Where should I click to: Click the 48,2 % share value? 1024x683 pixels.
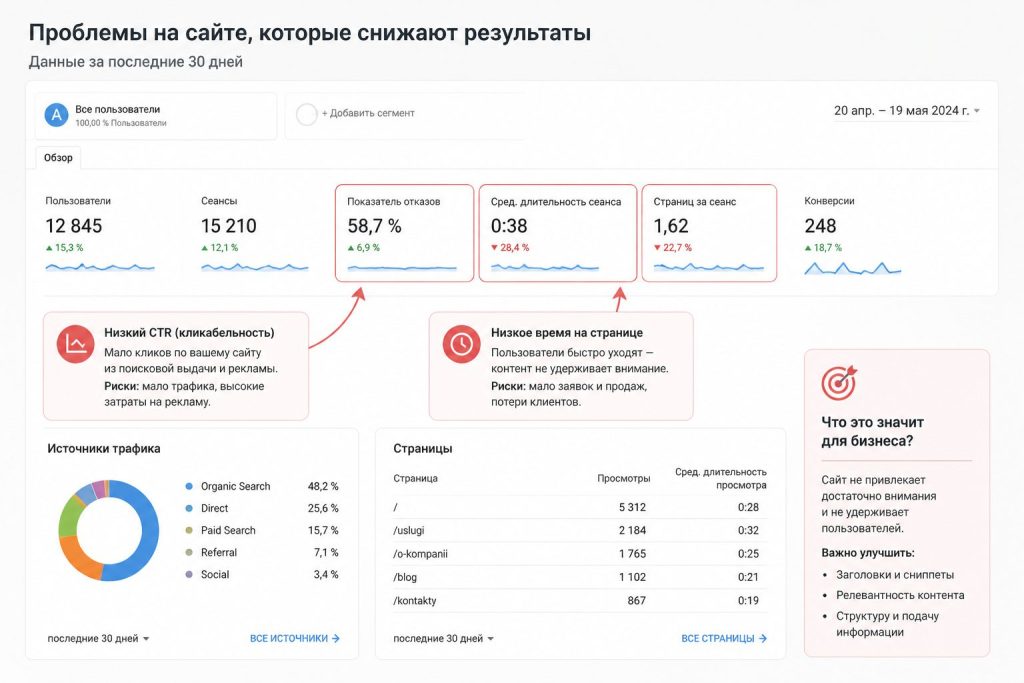click(x=323, y=486)
